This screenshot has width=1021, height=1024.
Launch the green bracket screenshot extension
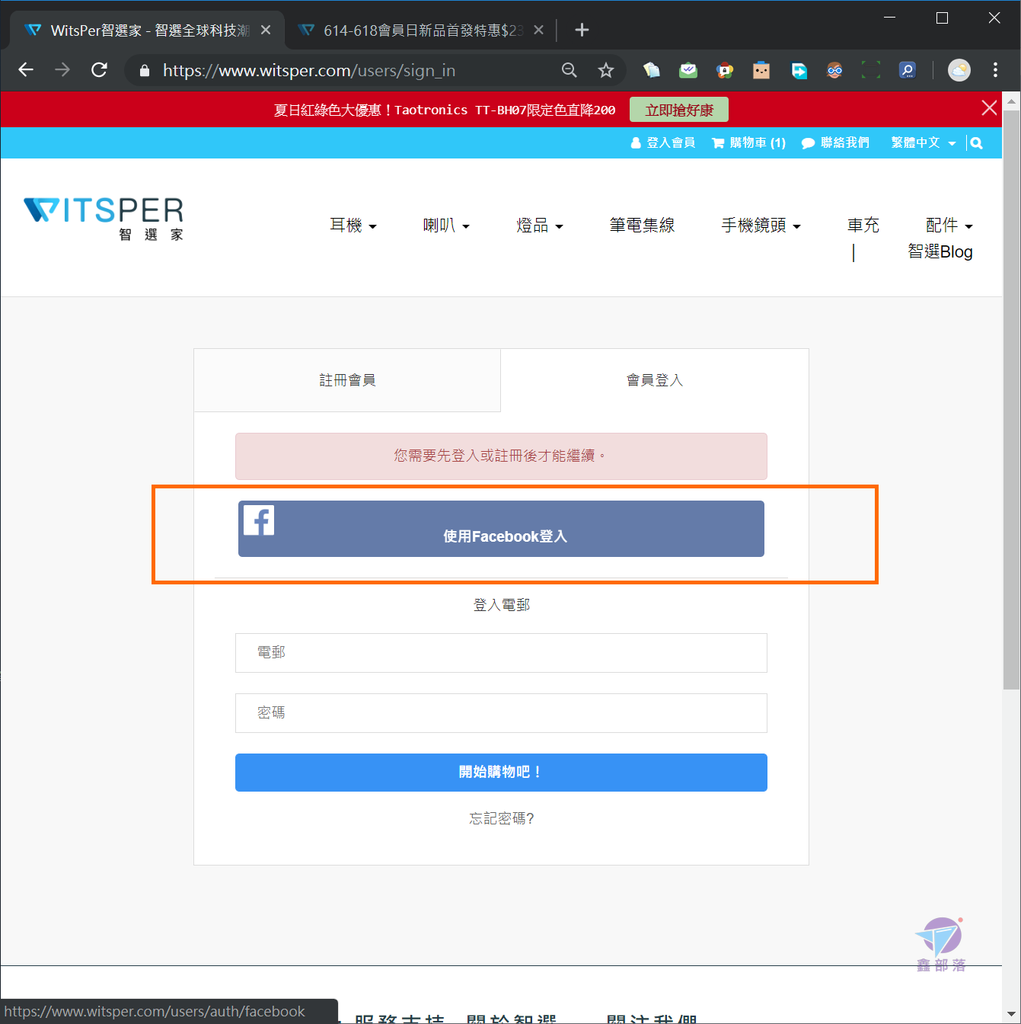(x=871, y=70)
